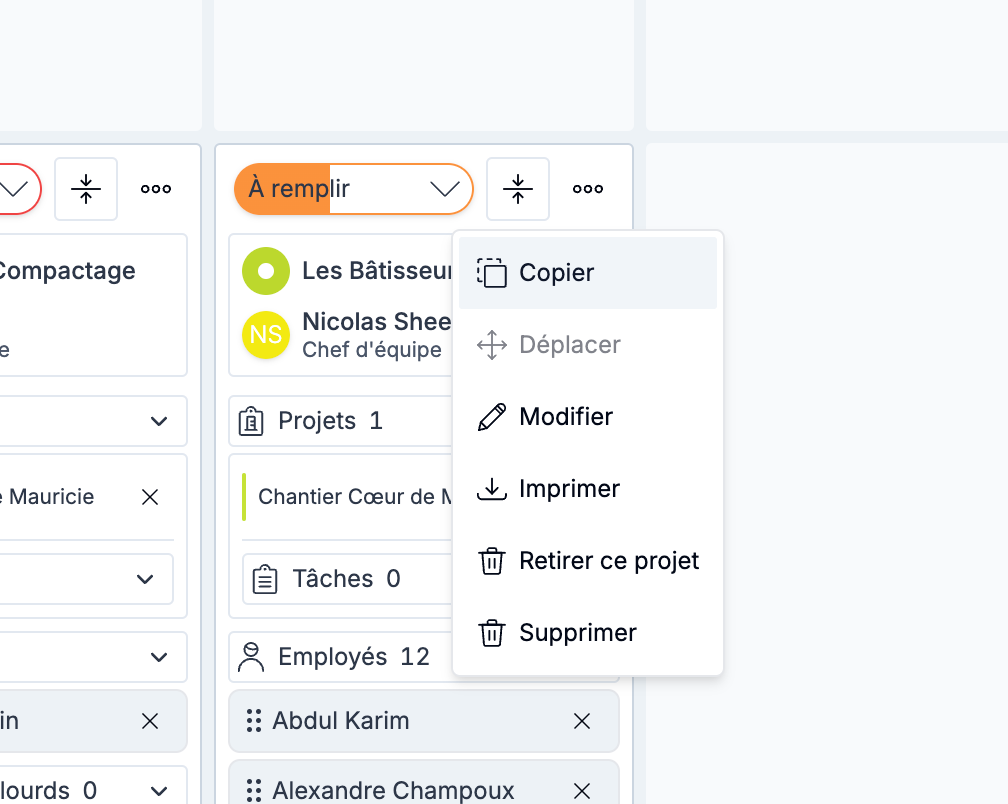Click the trash icon beside Supprimer
This screenshot has width=1008, height=804.
pyautogui.click(x=491, y=633)
